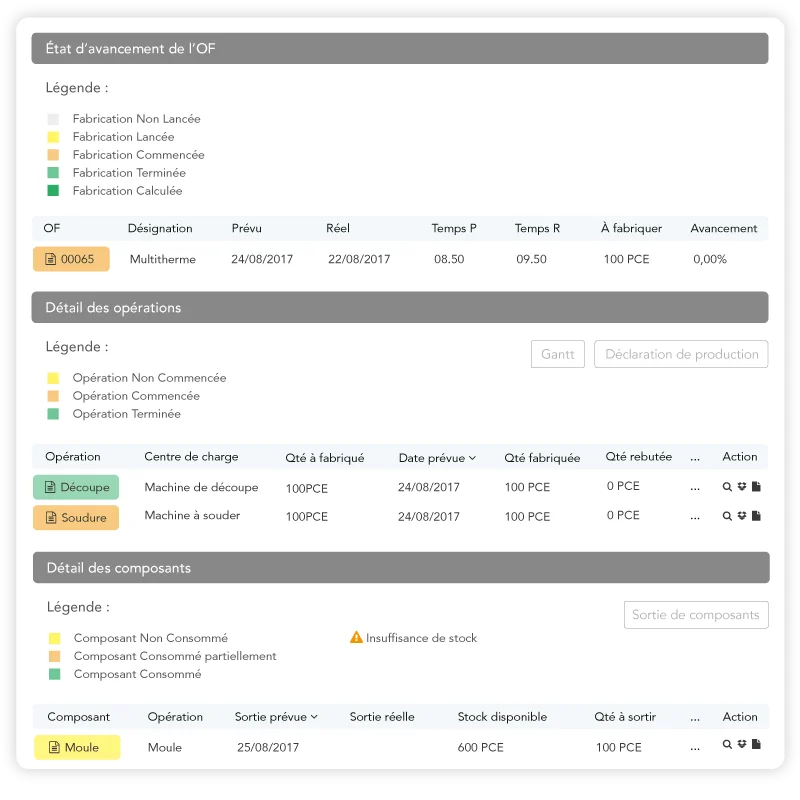800x800 pixels.
Task: Open Déclaration de production
Action: tap(680, 354)
